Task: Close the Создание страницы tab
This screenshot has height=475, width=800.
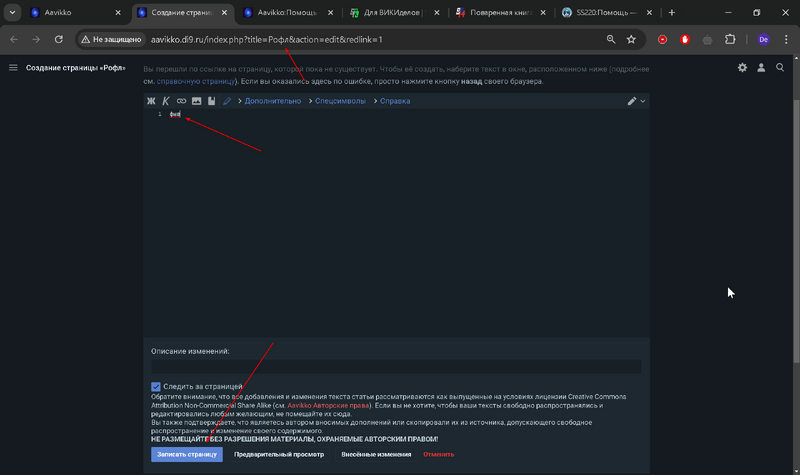Action: click(x=224, y=12)
